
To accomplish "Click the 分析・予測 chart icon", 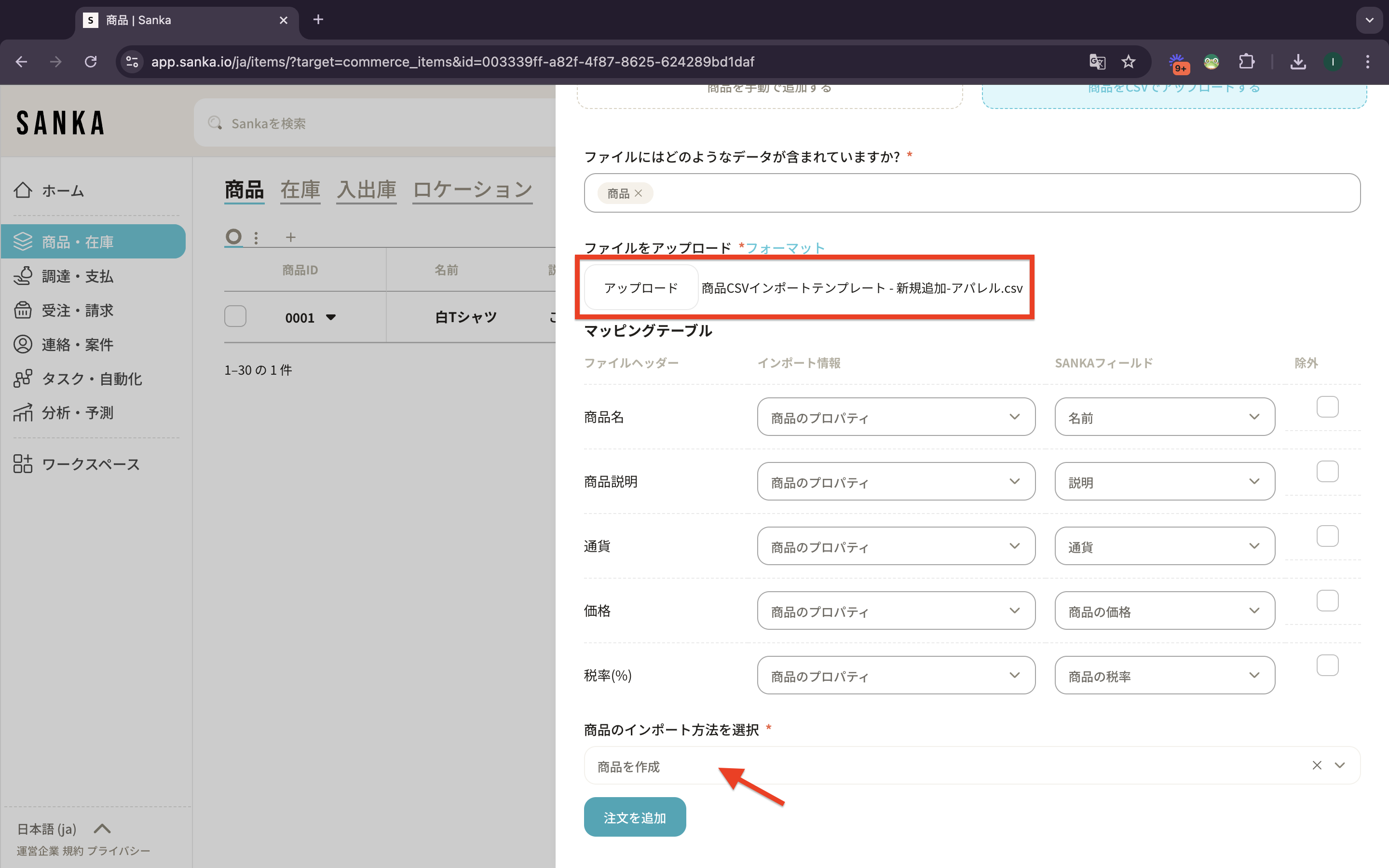I will [23, 412].
